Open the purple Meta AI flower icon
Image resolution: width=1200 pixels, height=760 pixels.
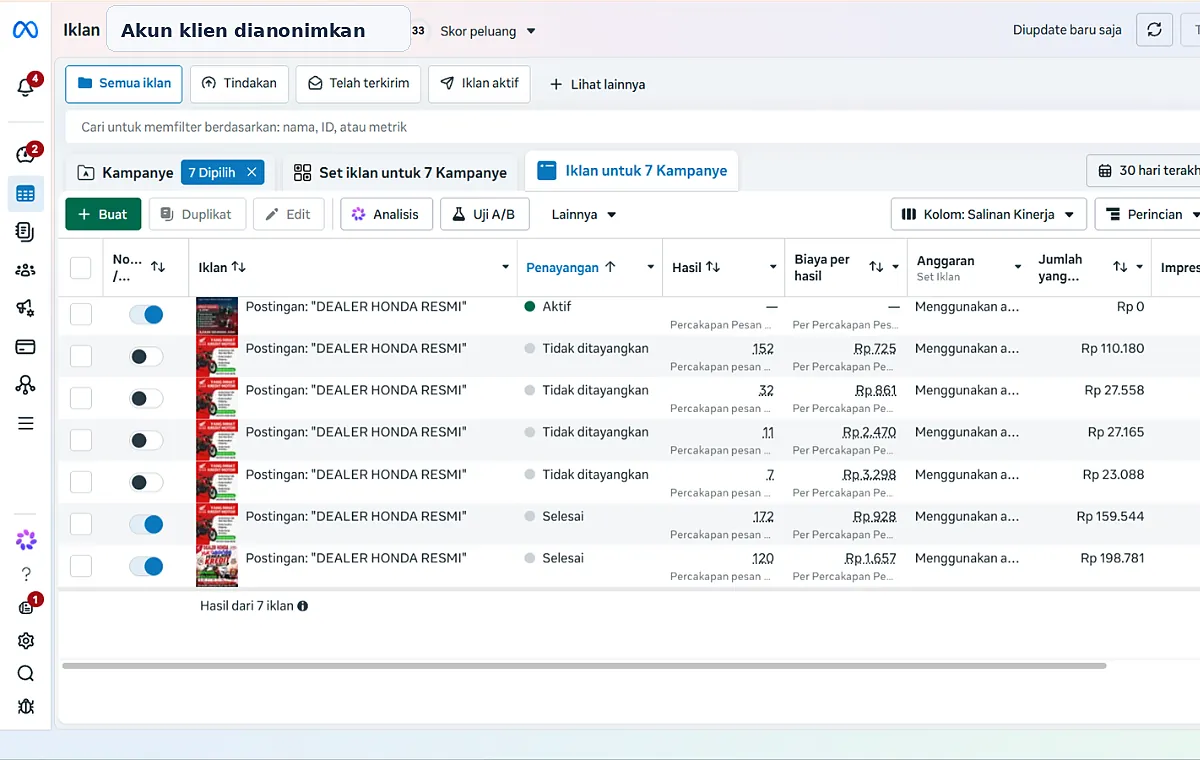point(26,540)
